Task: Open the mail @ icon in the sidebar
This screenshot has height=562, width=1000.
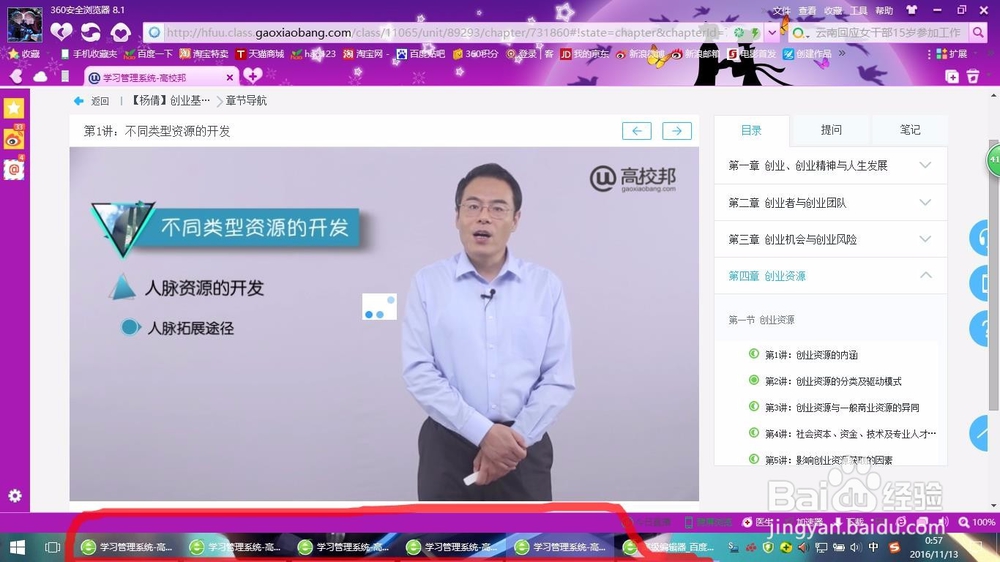Action: point(14,169)
